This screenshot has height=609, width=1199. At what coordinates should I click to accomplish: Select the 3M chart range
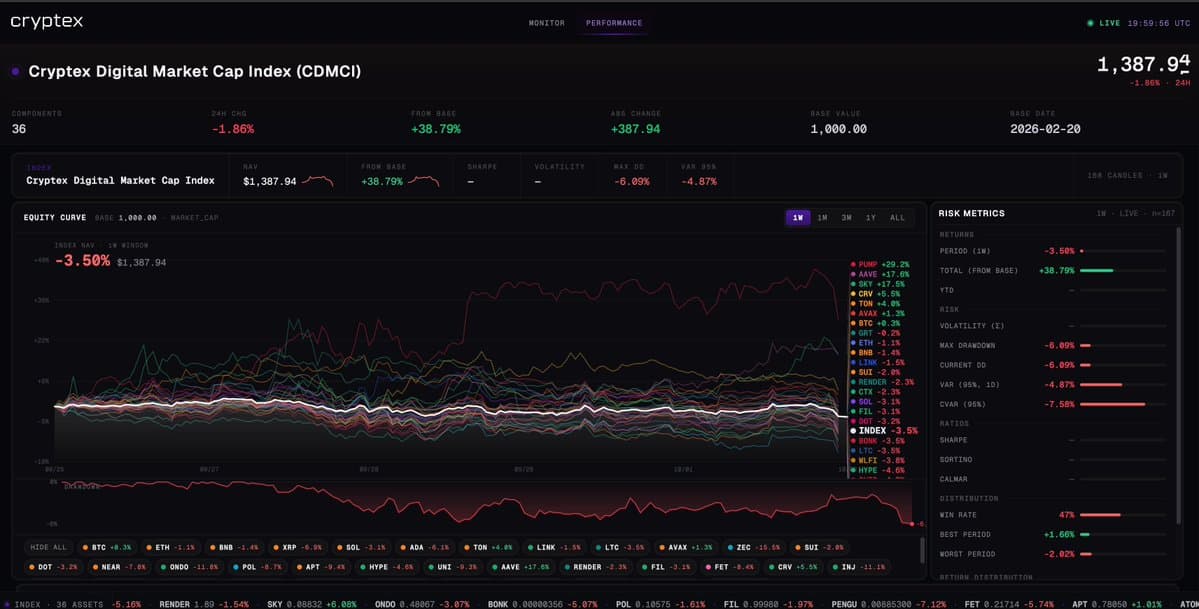coord(846,218)
